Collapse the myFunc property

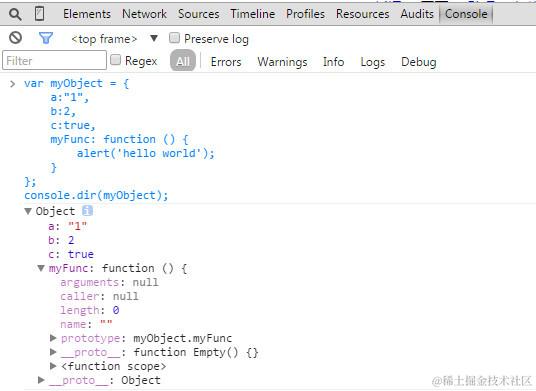41,268
